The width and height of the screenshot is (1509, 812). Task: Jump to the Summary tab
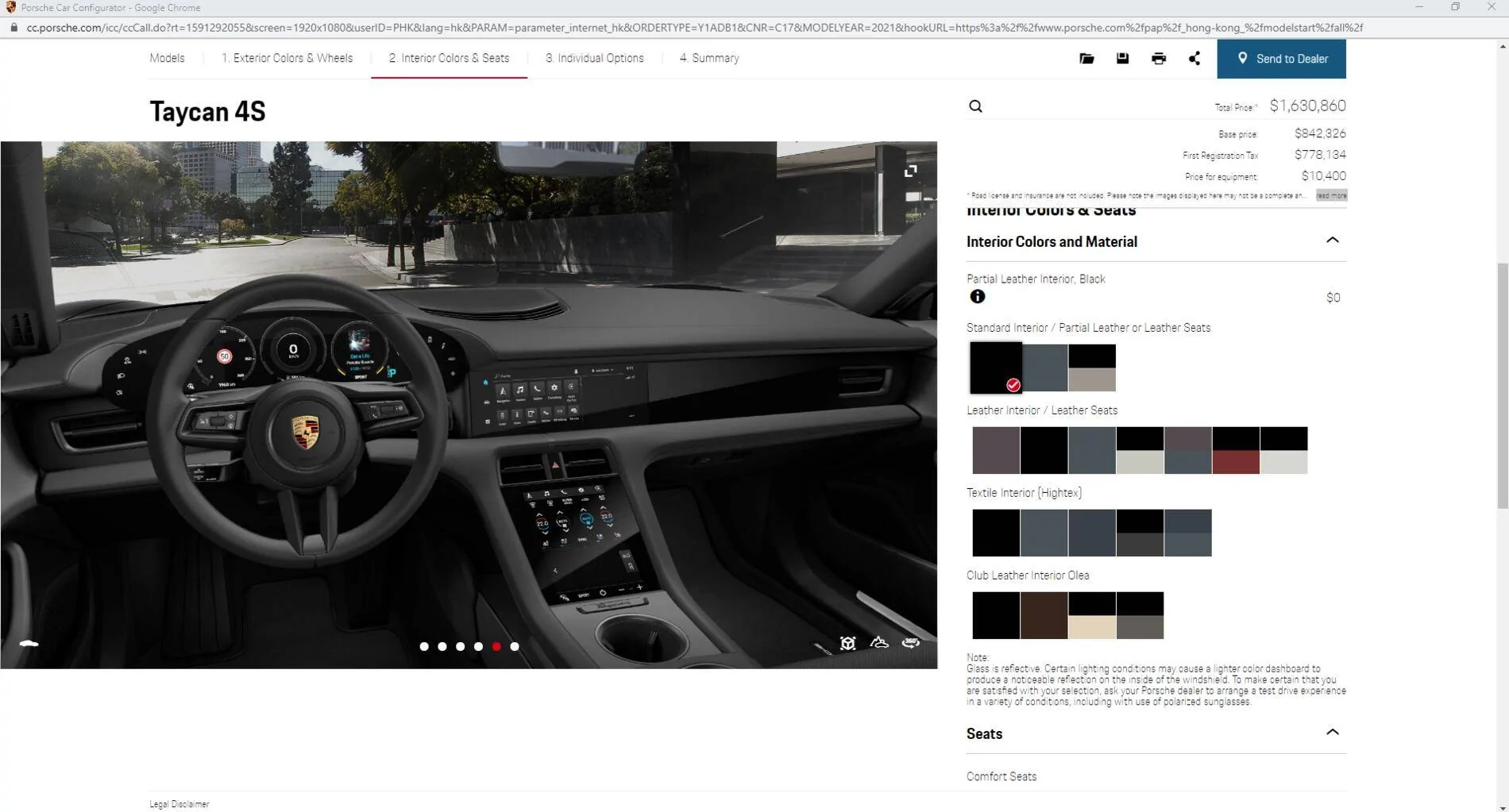click(709, 59)
